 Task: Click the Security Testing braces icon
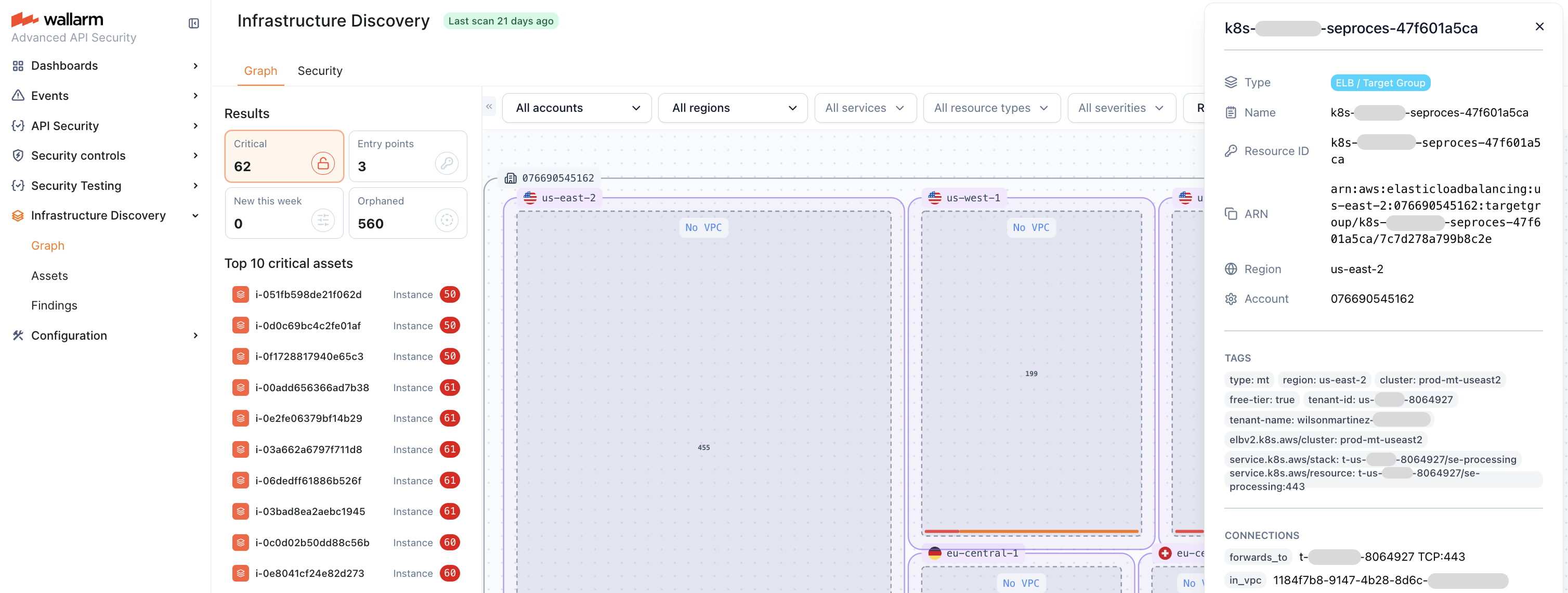(18, 186)
